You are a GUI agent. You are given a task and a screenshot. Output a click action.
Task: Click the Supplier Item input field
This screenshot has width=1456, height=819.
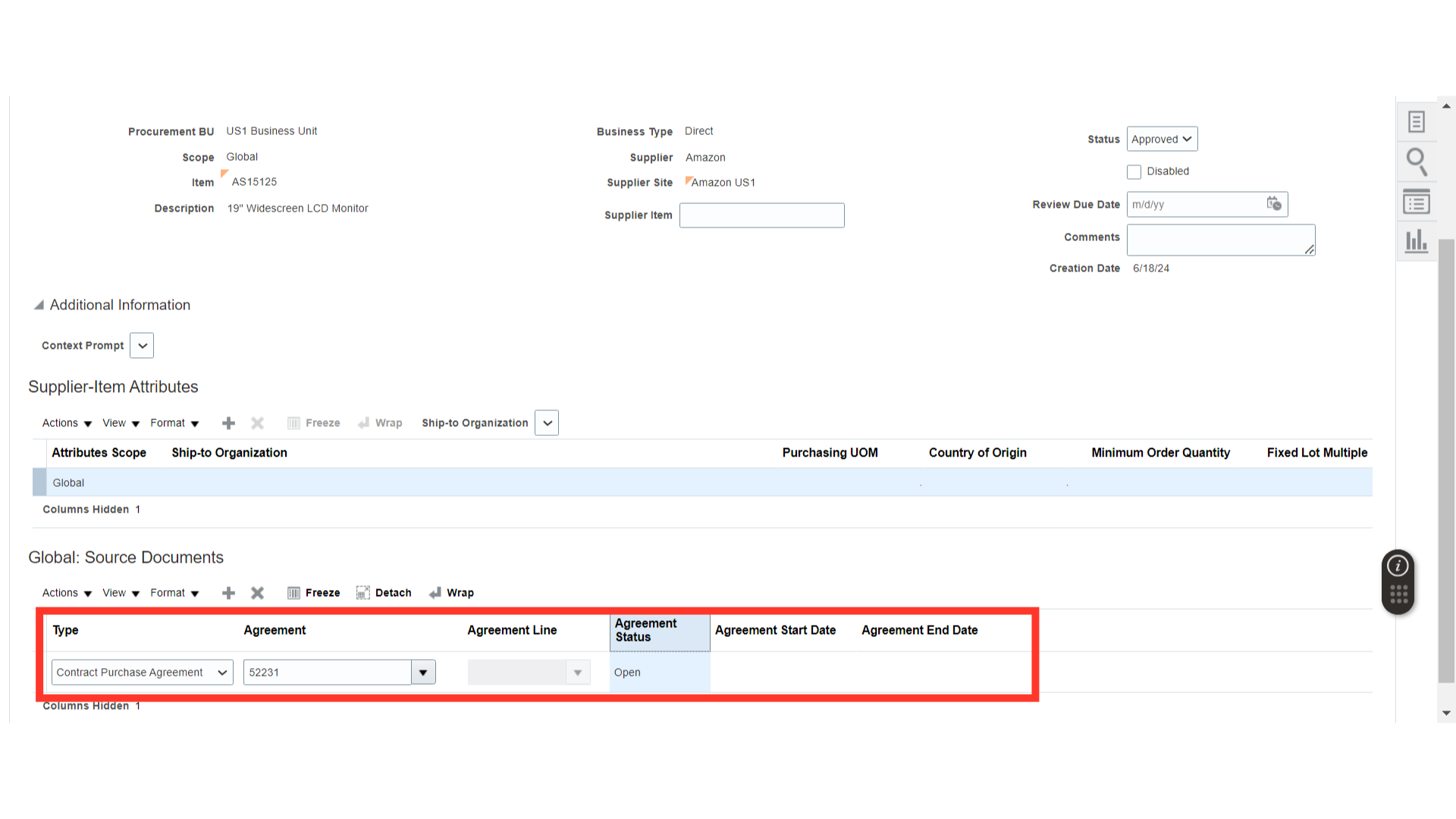point(762,215)
